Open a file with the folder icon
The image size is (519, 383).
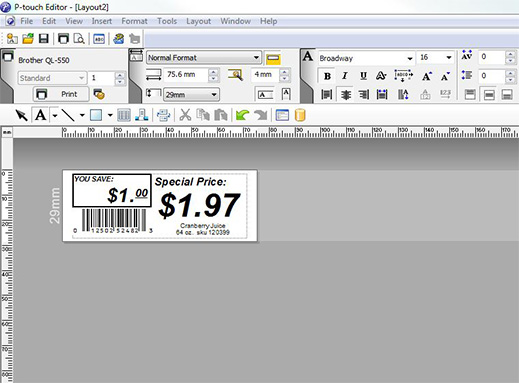[28, 39]
